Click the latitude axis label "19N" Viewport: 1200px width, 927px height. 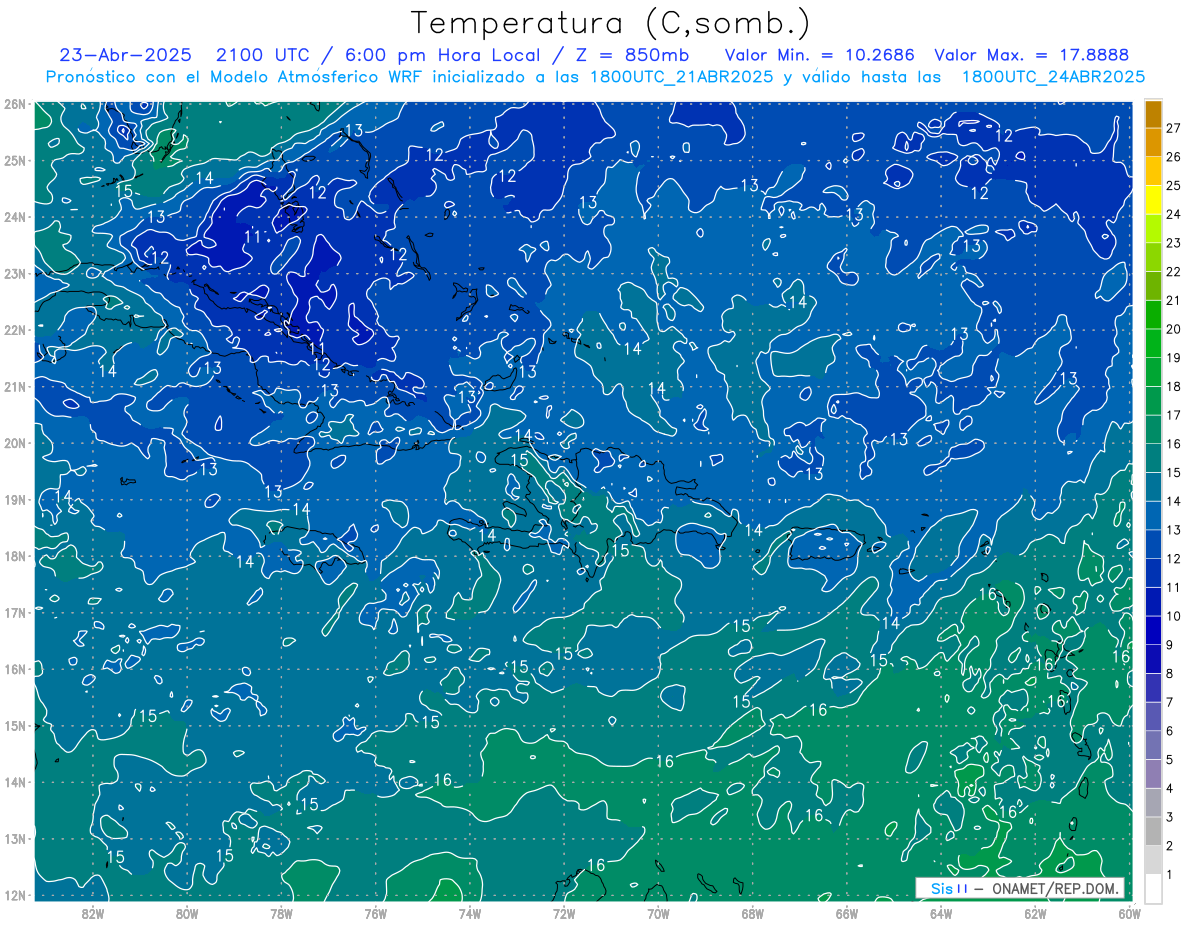[x=15, y=499]
